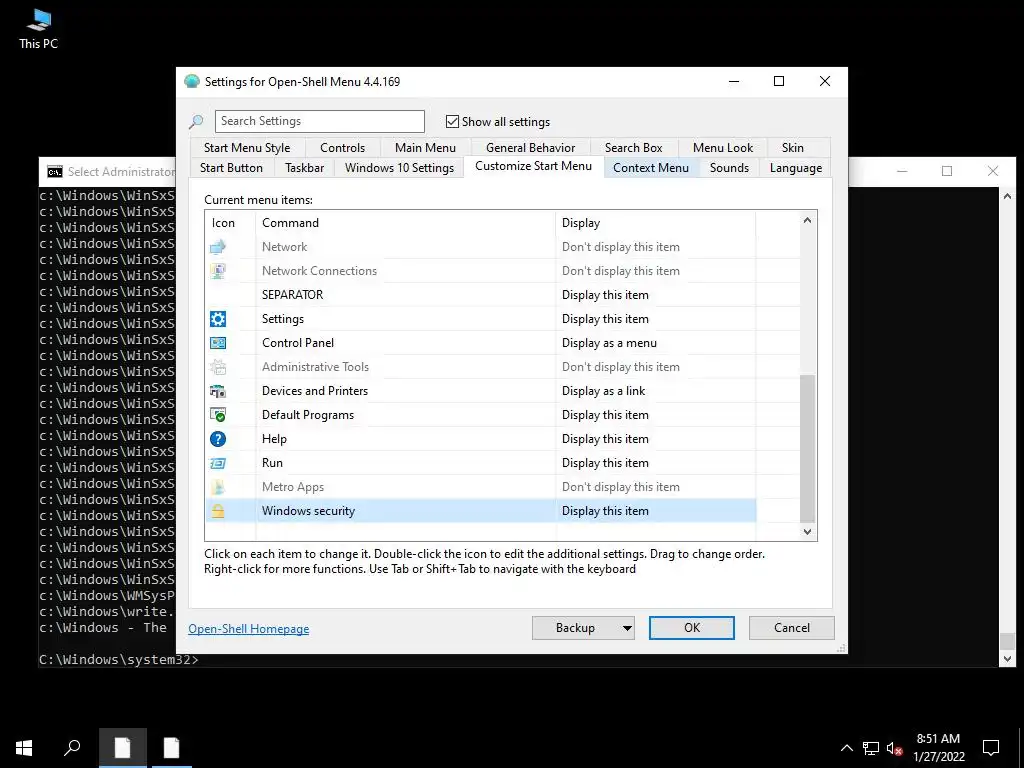Show hidden tray icons chevron
Viewport: 1024px width, 768px height.
(846, 748)
